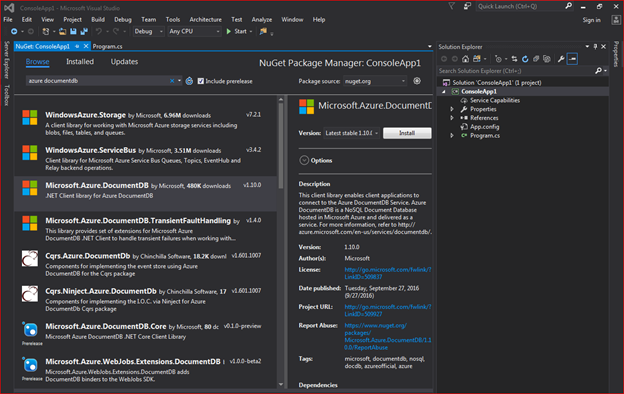Click the Save All toolbar icon
The width and height of the screenshot is (624, 394).
[x=84, y=31]
